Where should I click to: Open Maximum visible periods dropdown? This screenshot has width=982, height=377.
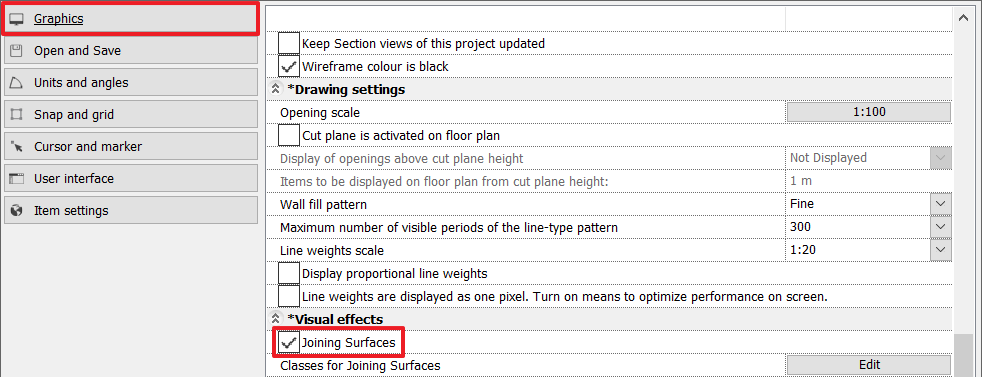941,227
